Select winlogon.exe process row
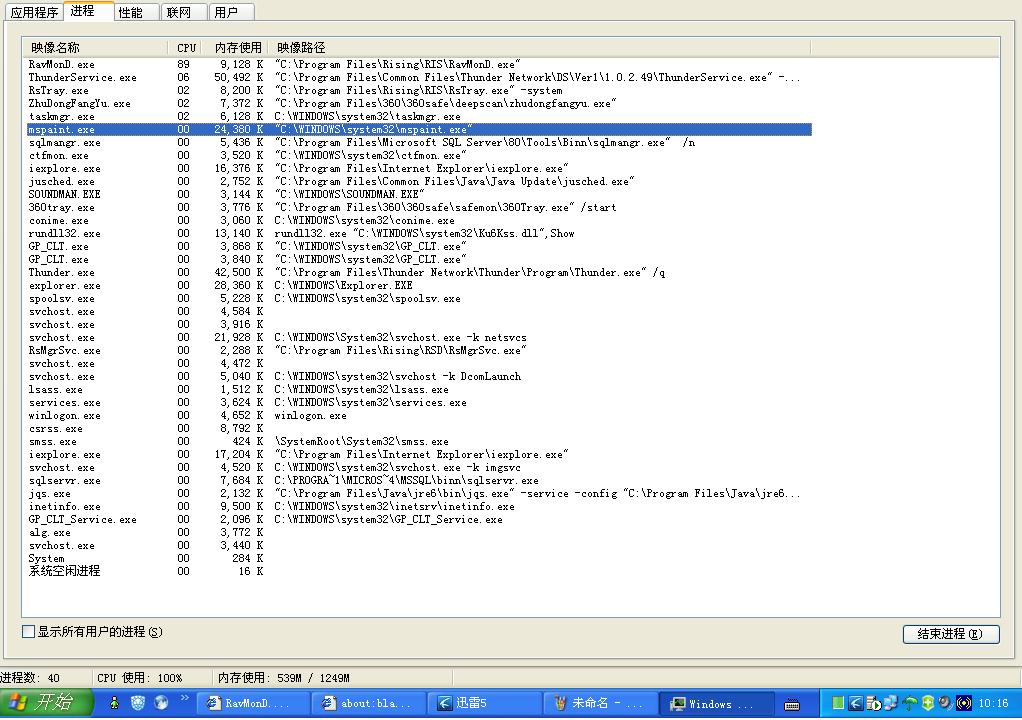Image resolution: width=1022 pixels, height=720 pixels. coord(419,416)
